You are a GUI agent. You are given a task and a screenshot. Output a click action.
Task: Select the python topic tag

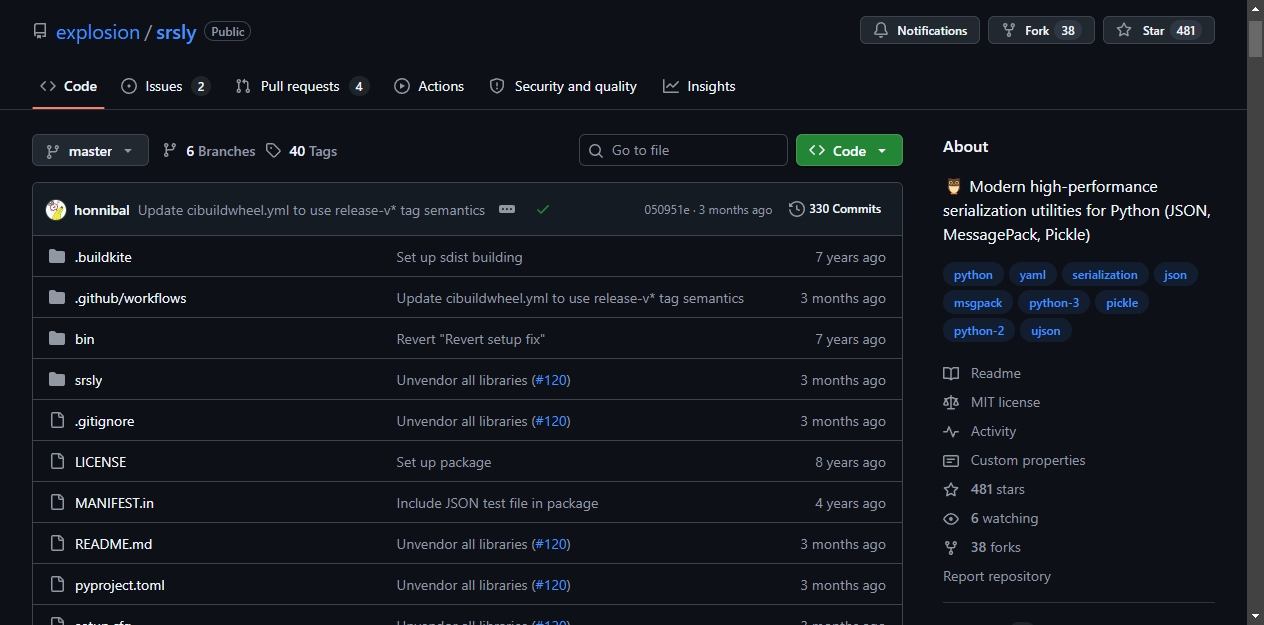(973, 275)
